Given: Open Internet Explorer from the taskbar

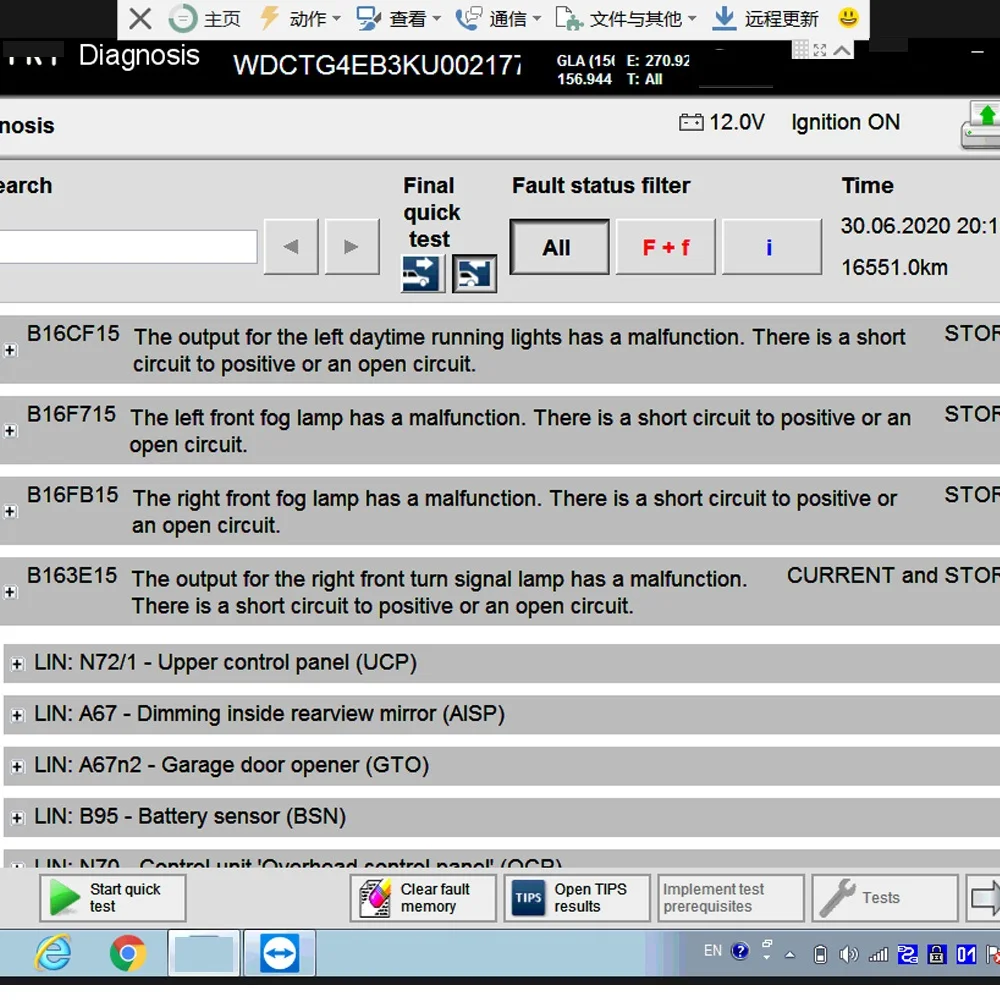Looking at the screenshot, I should coord(53,953).
